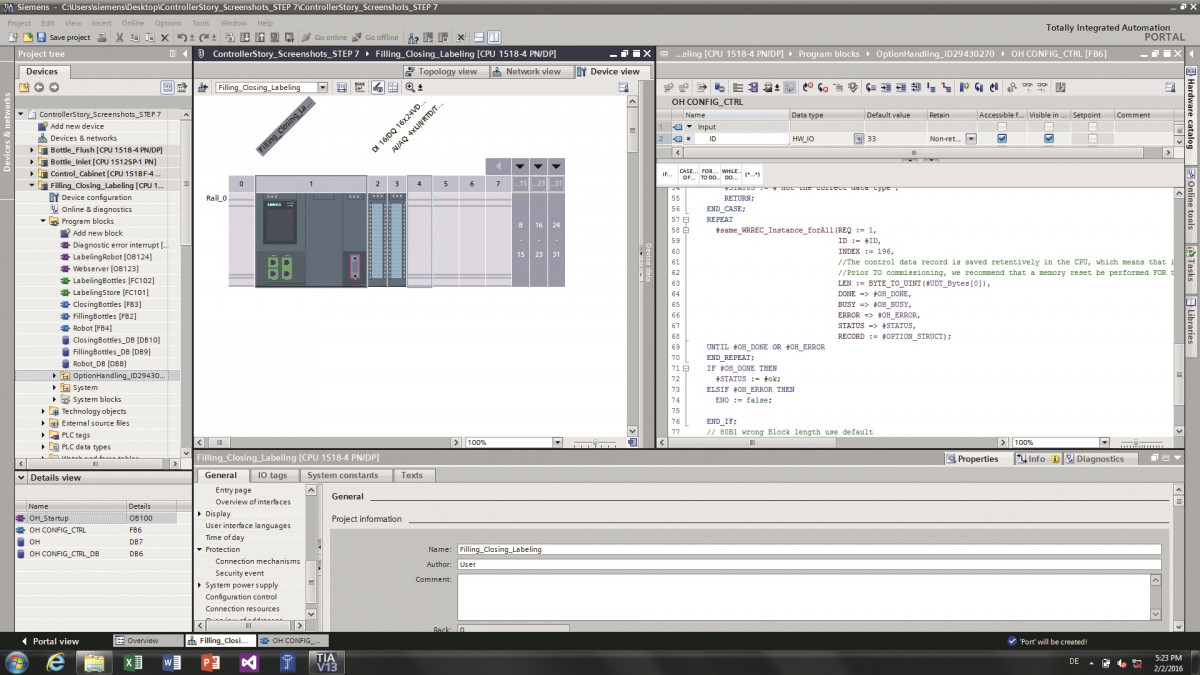Open Internet Explorer from taskbar
This screenshot has height=675, width=1200.
(x=55, y=662)
